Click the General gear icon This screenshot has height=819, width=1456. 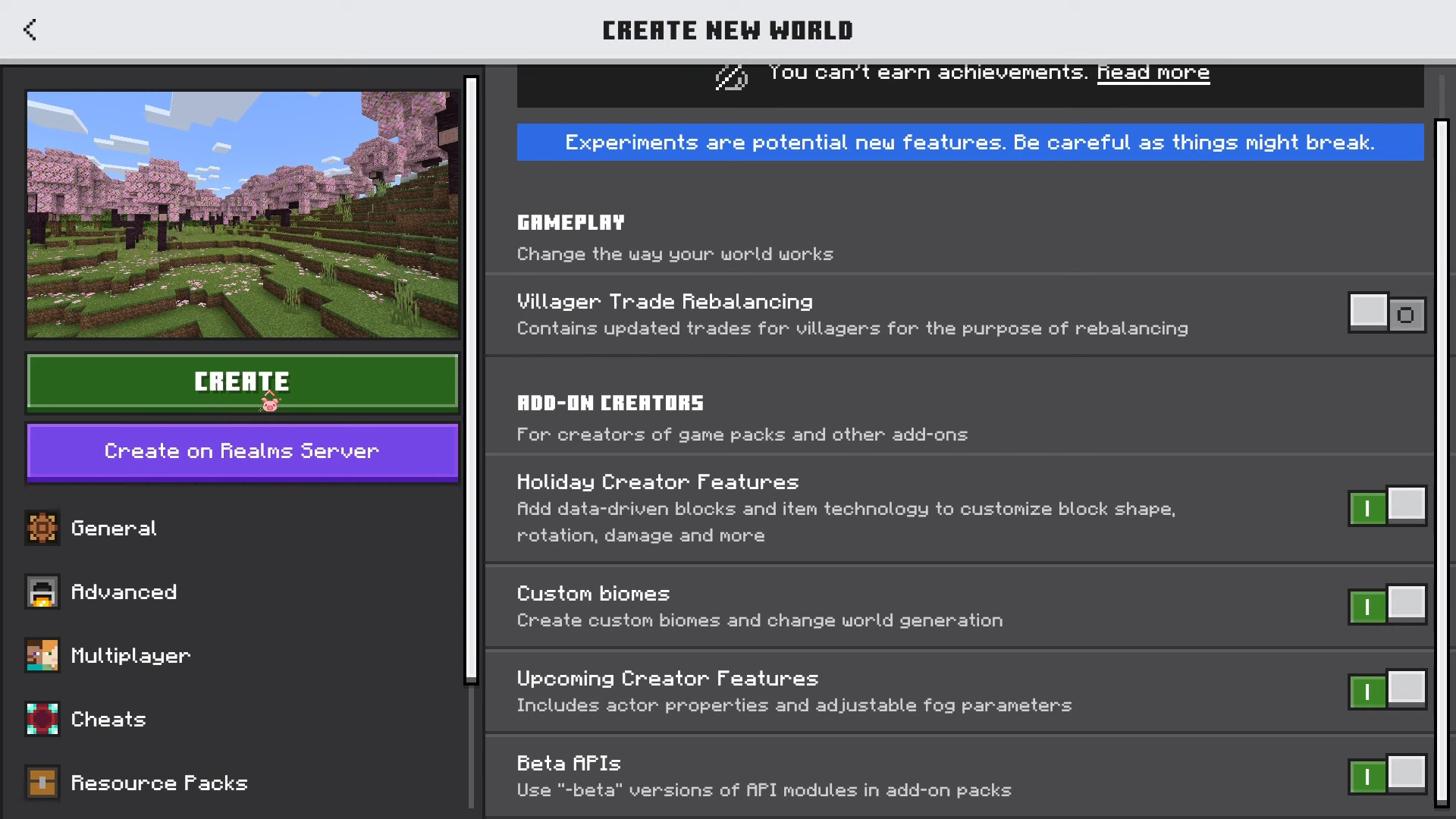pyautogui.click(x=42, y=528)
